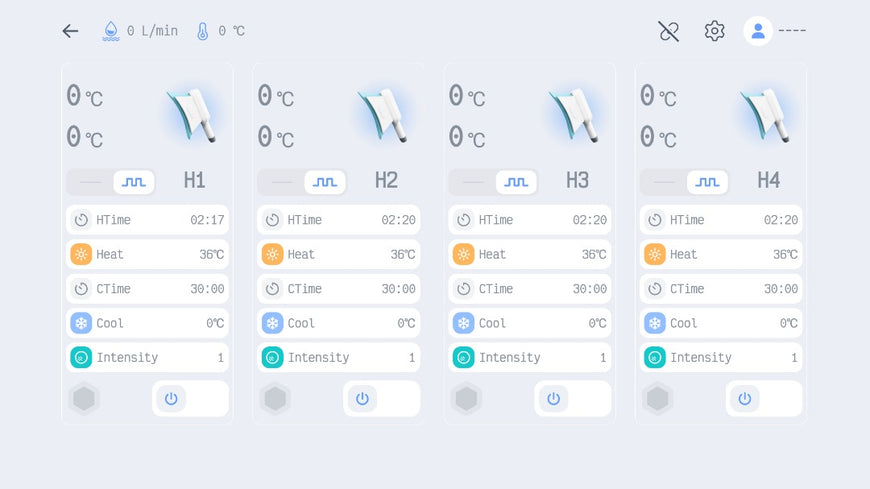Click the H3 teal Intensity icon
Screen dimensions: 870x489
[463, 357]
